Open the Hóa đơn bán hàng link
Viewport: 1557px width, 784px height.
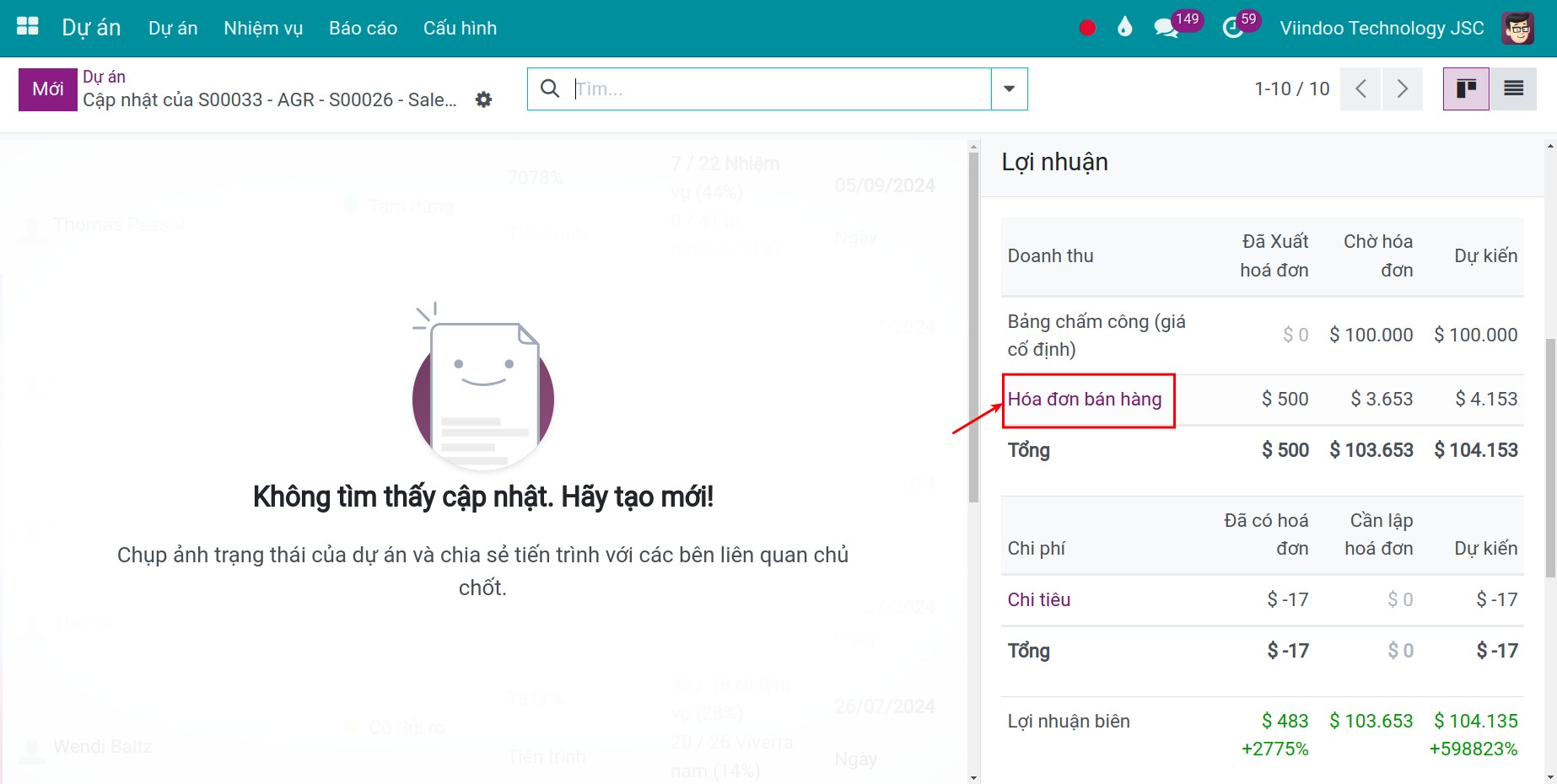(1085, 399)
